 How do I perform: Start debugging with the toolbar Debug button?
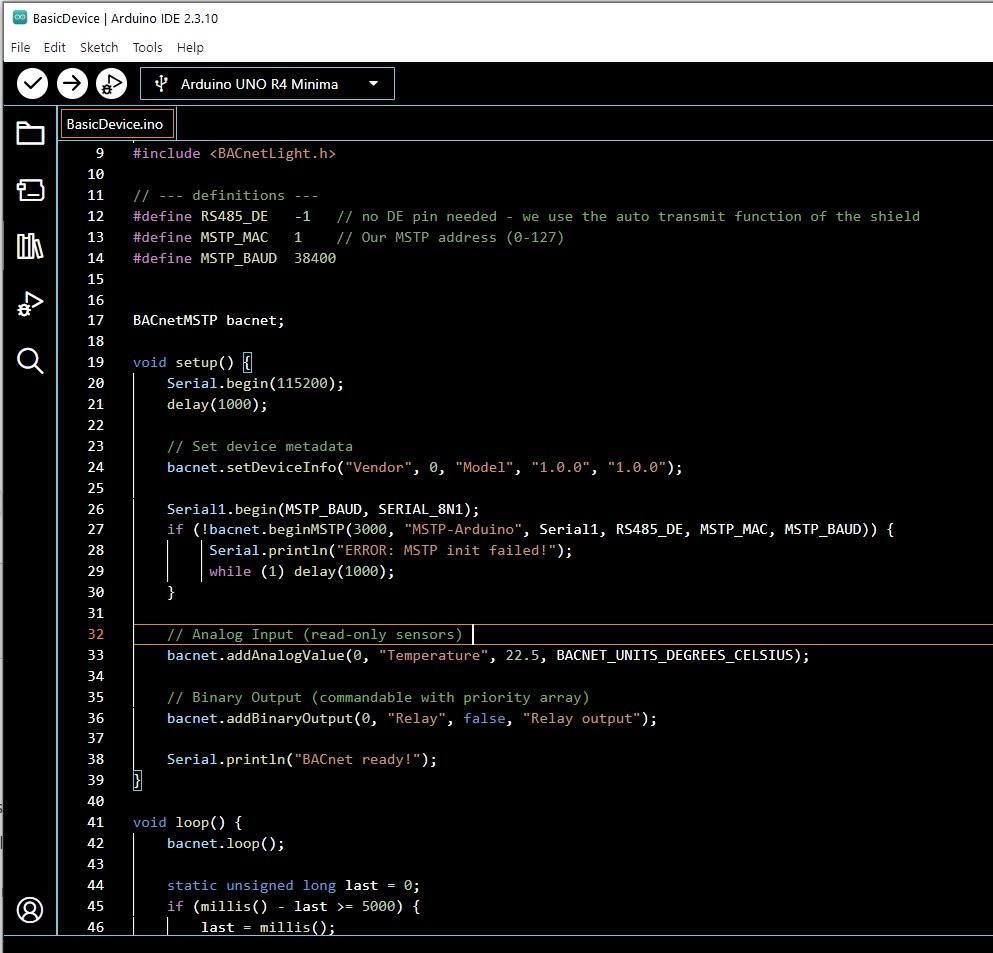click(x=111, y=84)
